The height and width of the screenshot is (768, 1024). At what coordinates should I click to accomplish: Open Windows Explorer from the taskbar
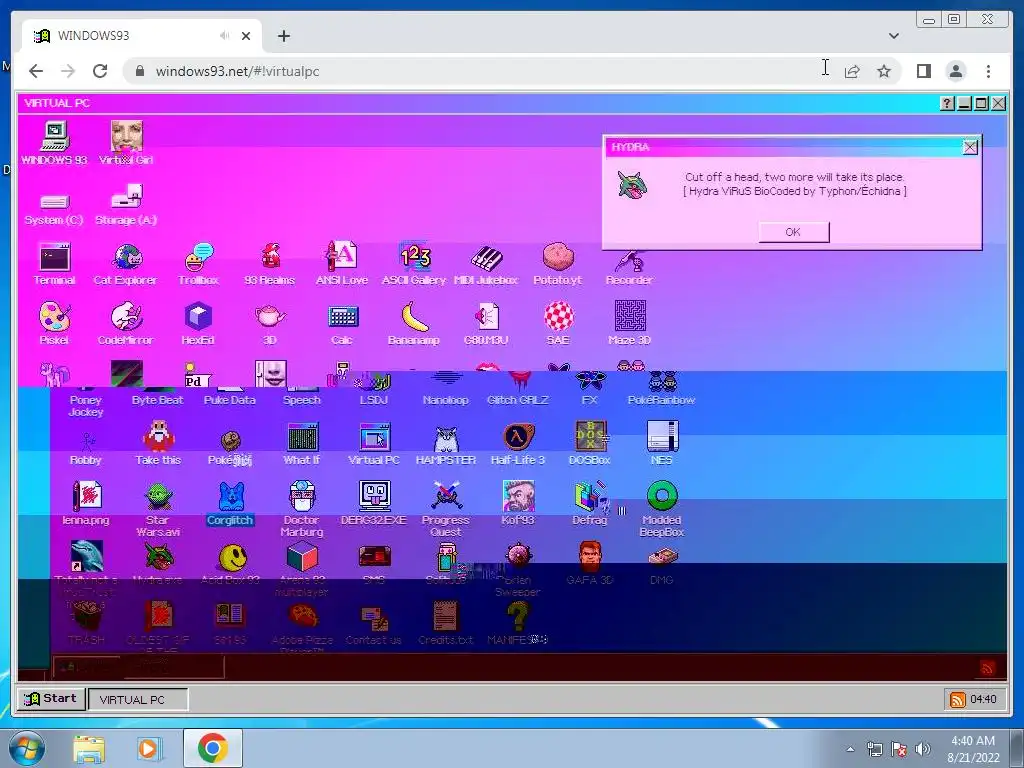click(89, 748)
